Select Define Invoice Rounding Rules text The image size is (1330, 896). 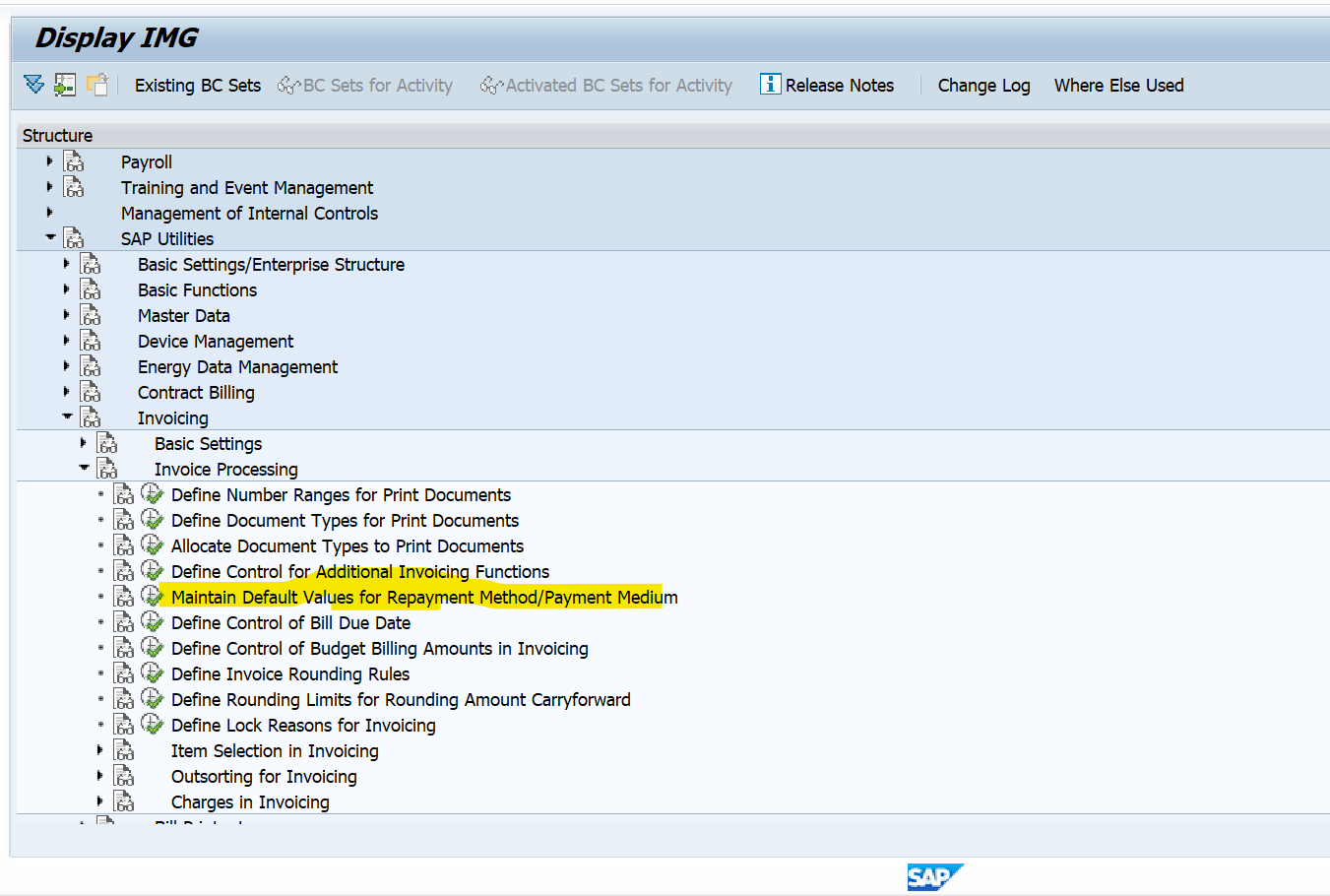click(290, 674)
